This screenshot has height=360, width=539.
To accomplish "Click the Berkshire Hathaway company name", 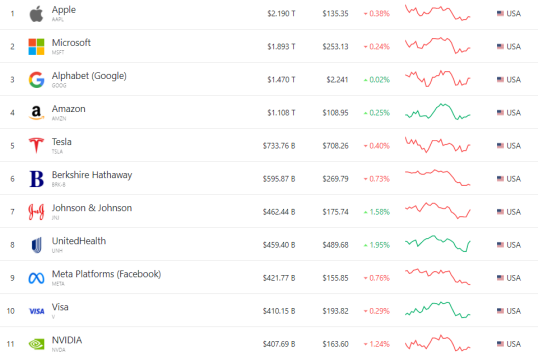I will click(92, 175).
